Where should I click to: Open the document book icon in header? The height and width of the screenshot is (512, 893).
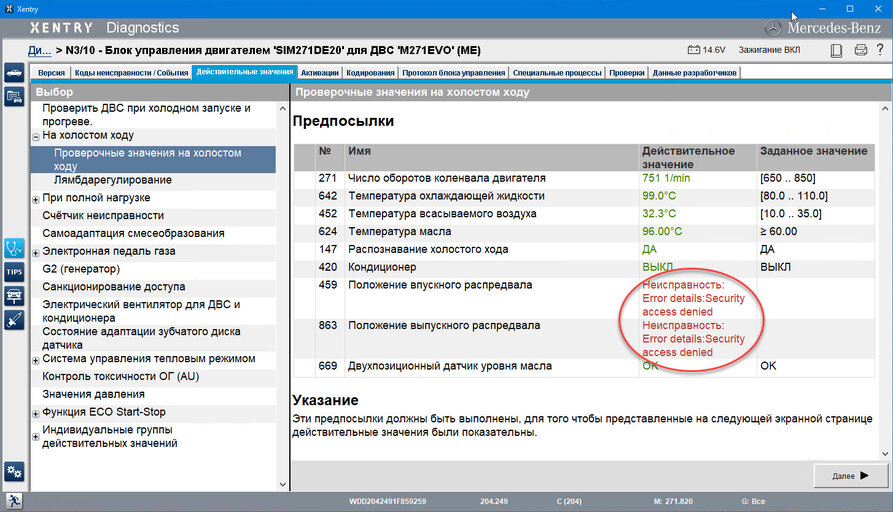(x=836, y=50)
